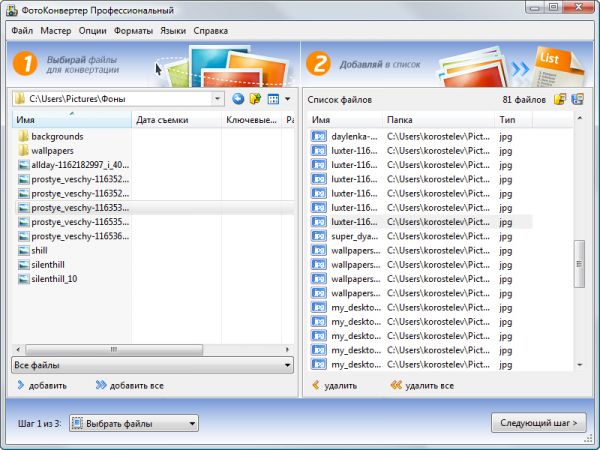Sort by 'Ключевые...' column header
600x450 pixels.
pyautogui.click(x=251, y=120)
